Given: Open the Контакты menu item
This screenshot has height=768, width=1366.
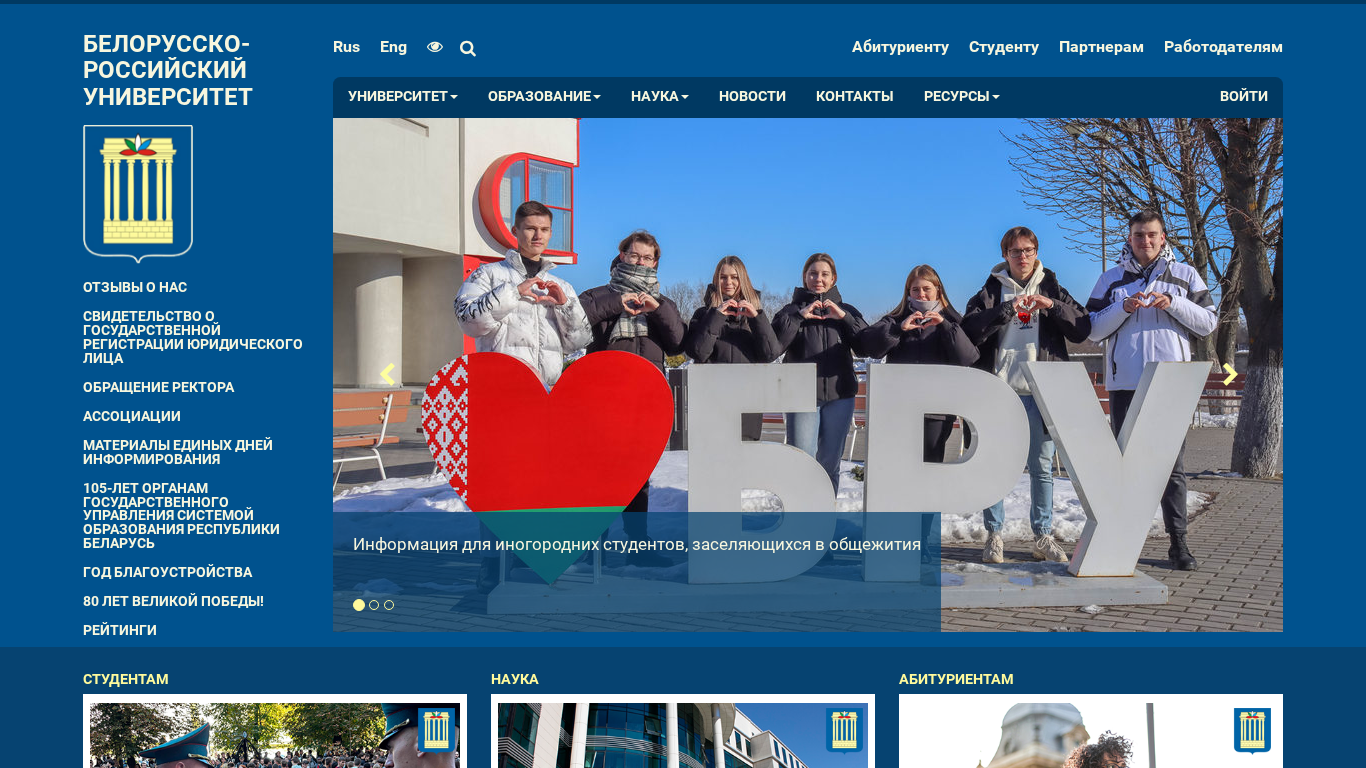Looking at the screenshot, I should [855, 97].
